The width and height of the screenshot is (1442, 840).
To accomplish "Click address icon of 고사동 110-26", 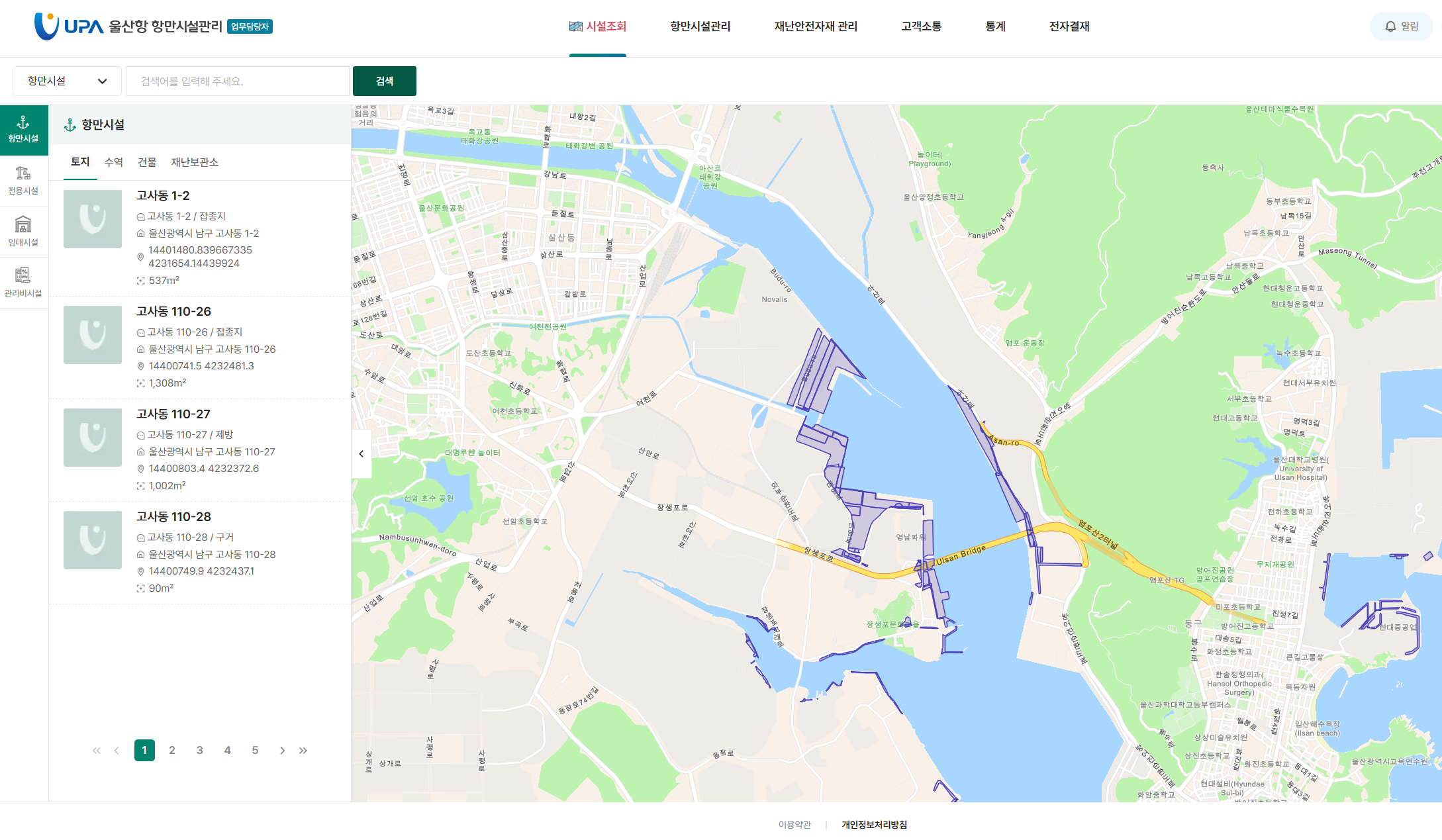I will tap(140, 349).
